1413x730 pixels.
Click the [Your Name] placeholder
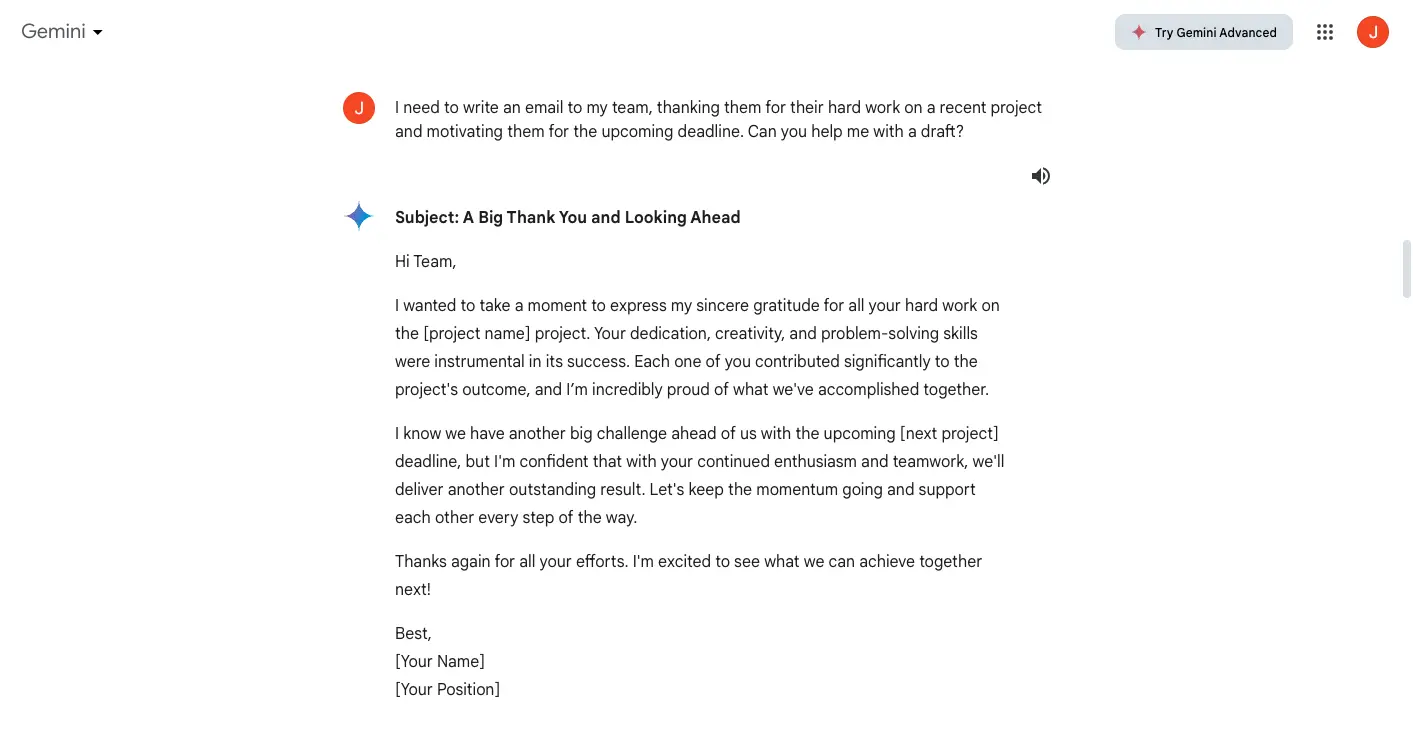440,661
